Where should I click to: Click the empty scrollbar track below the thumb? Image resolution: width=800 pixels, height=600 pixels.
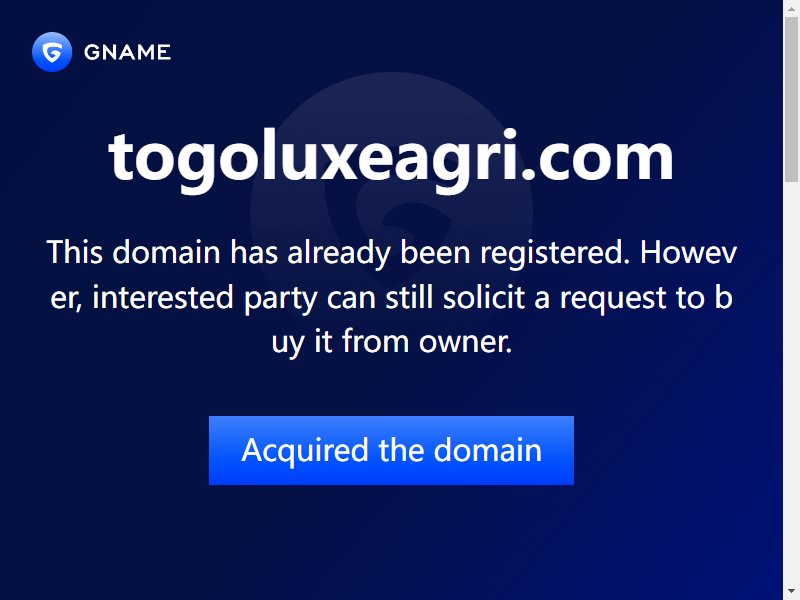791,383
